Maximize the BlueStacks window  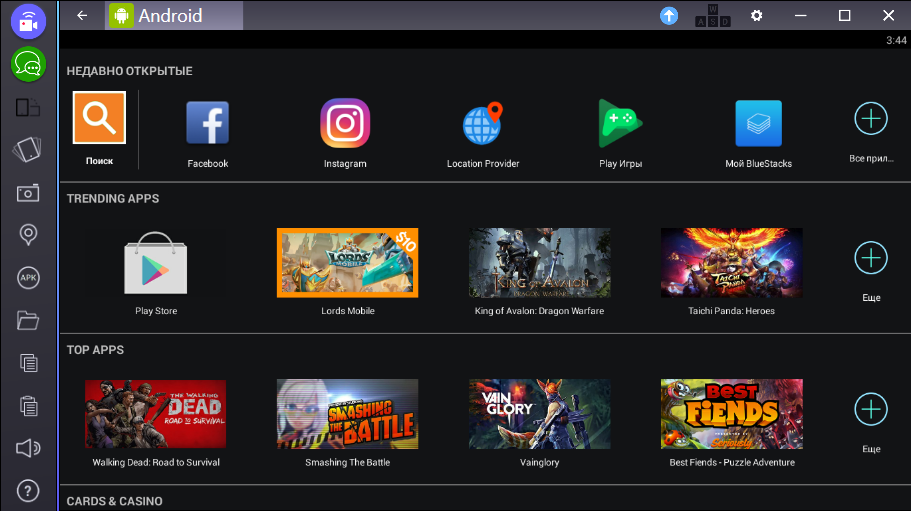[844, 16]
